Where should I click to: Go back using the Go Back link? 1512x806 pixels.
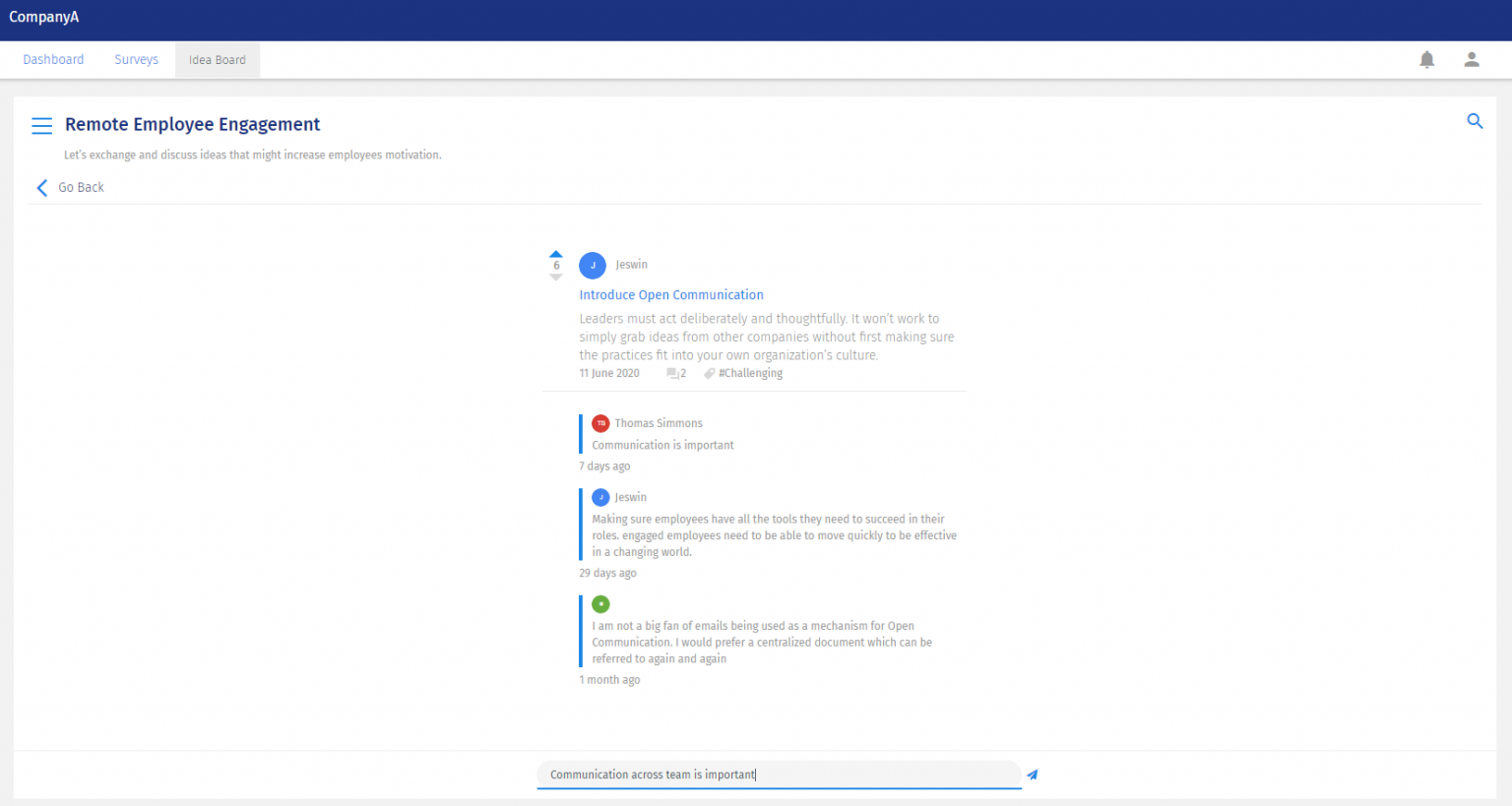tap(71, 187)
